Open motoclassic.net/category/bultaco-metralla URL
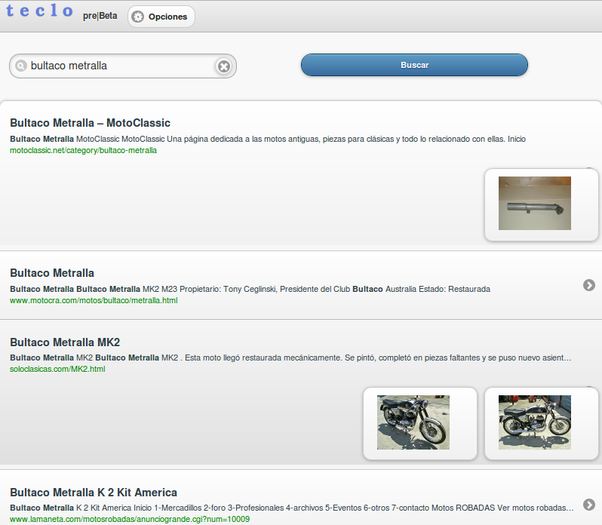Viewport: 602px width, 525px height. (83, 150)
